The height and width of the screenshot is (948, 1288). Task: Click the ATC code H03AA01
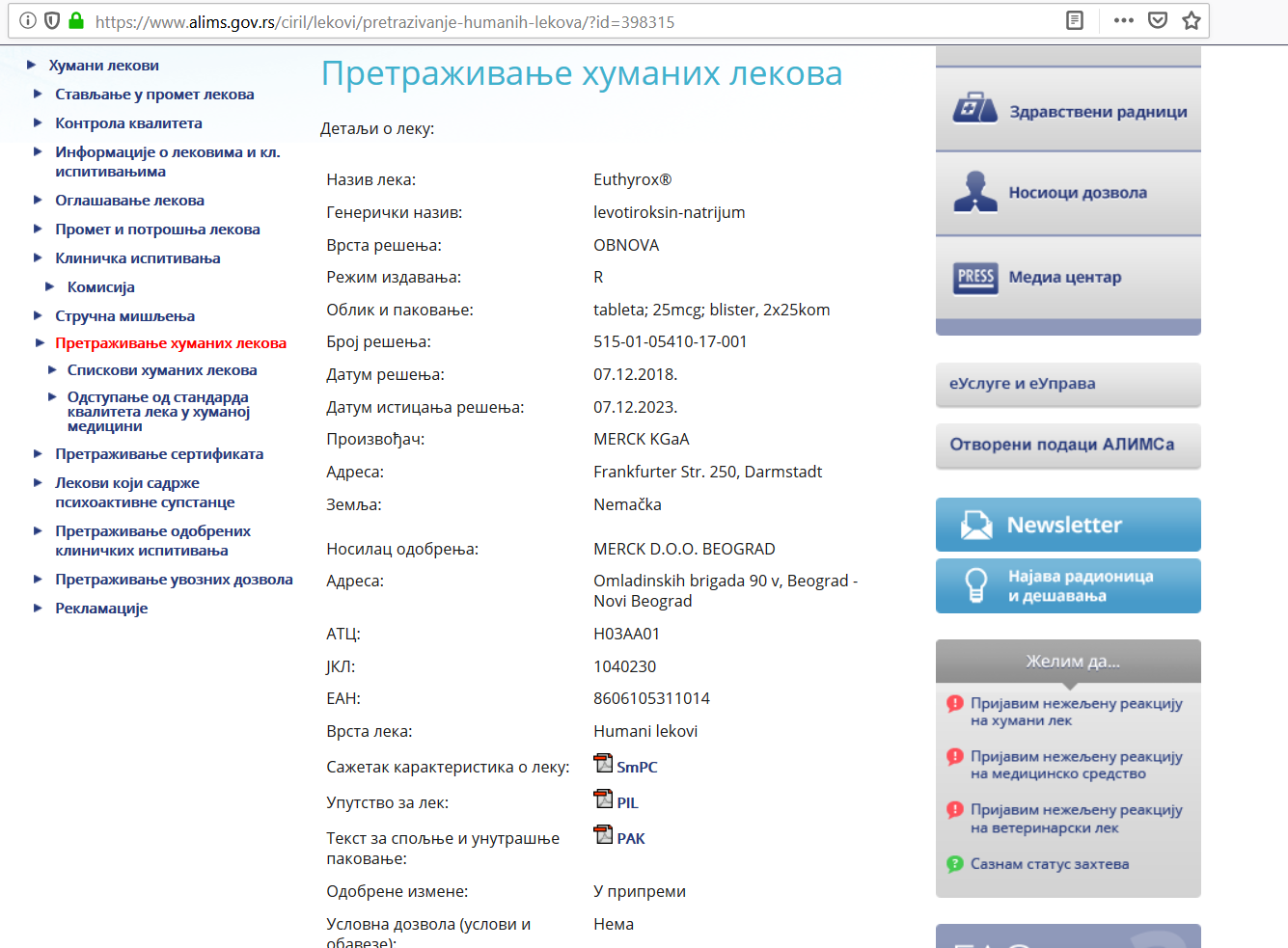coord(626,634)
